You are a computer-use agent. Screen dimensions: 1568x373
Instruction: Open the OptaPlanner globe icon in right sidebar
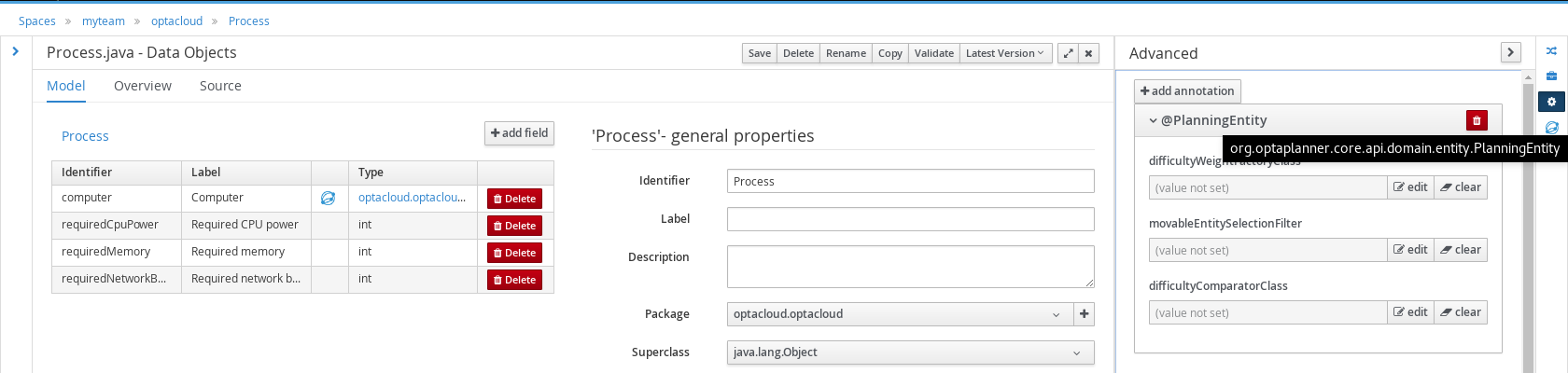pyautogui.click(x=1551, y=127)
